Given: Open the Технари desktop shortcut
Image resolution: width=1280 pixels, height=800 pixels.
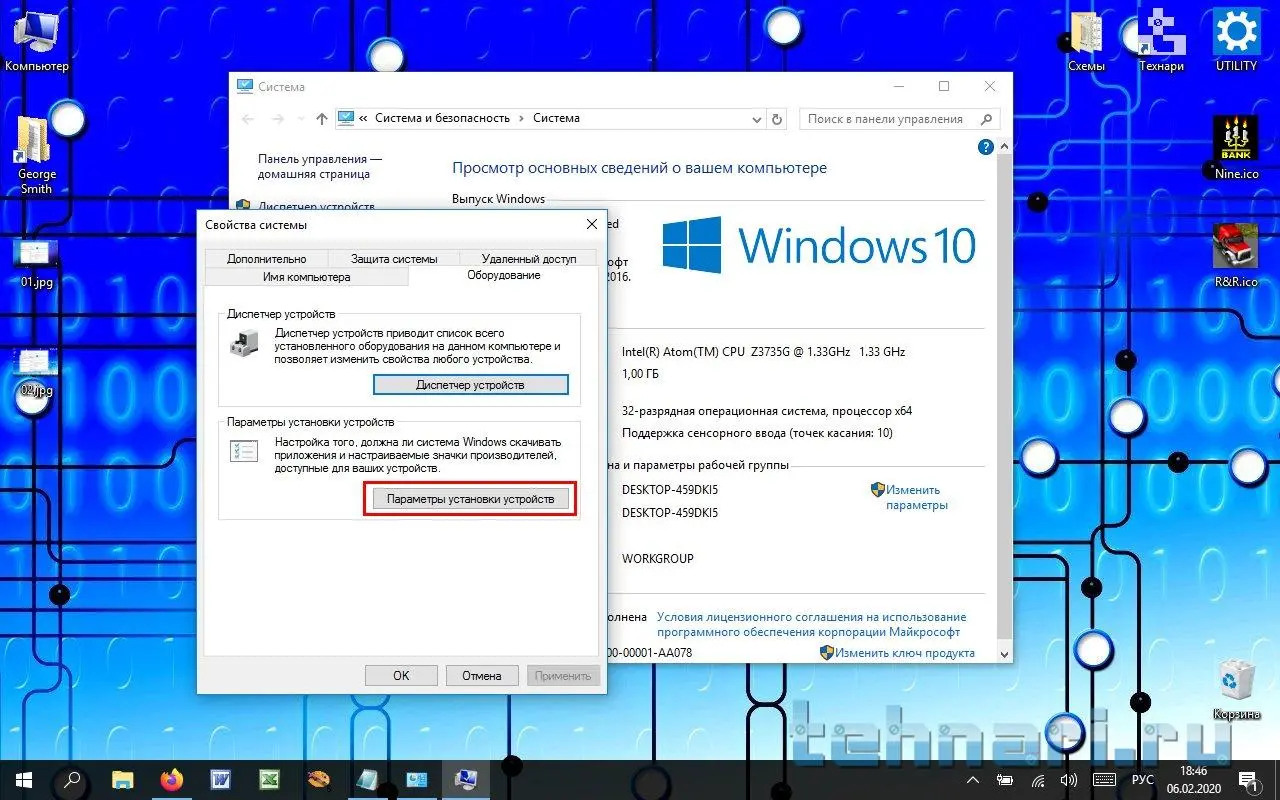Looking at the screenshot, I should [1161, 40].
